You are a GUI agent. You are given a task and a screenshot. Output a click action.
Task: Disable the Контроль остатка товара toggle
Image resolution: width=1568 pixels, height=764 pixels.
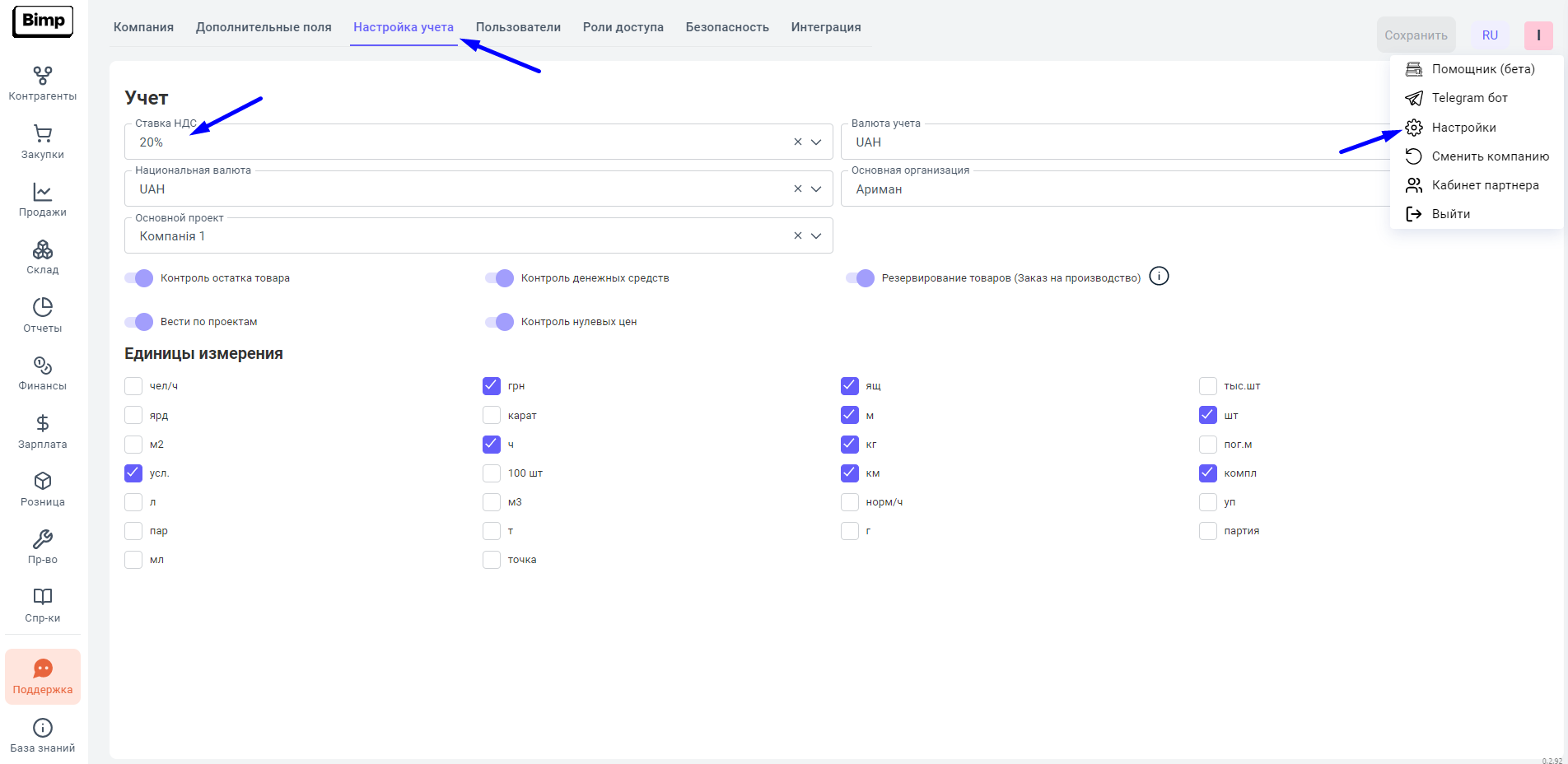(139, 278)
